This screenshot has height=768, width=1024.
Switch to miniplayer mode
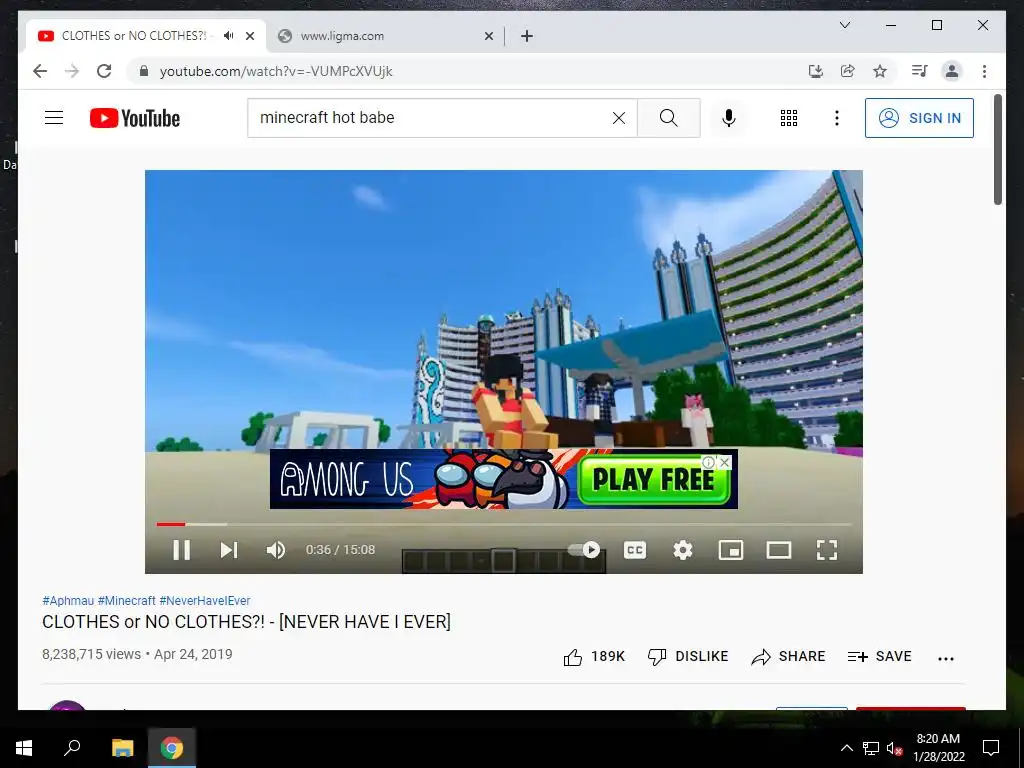tap(731, 550)
